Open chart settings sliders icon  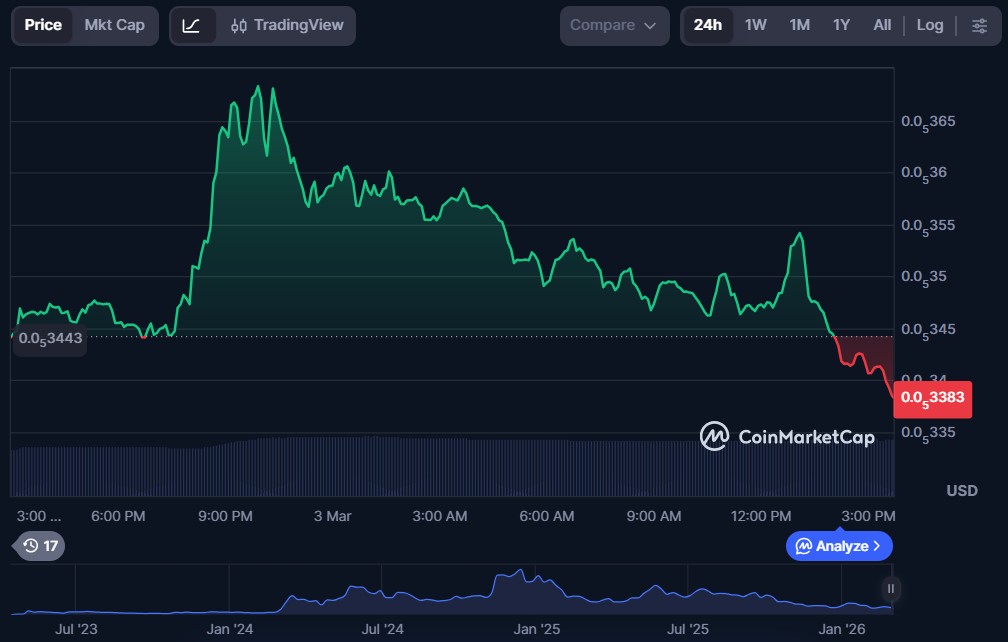coord(979,25)
